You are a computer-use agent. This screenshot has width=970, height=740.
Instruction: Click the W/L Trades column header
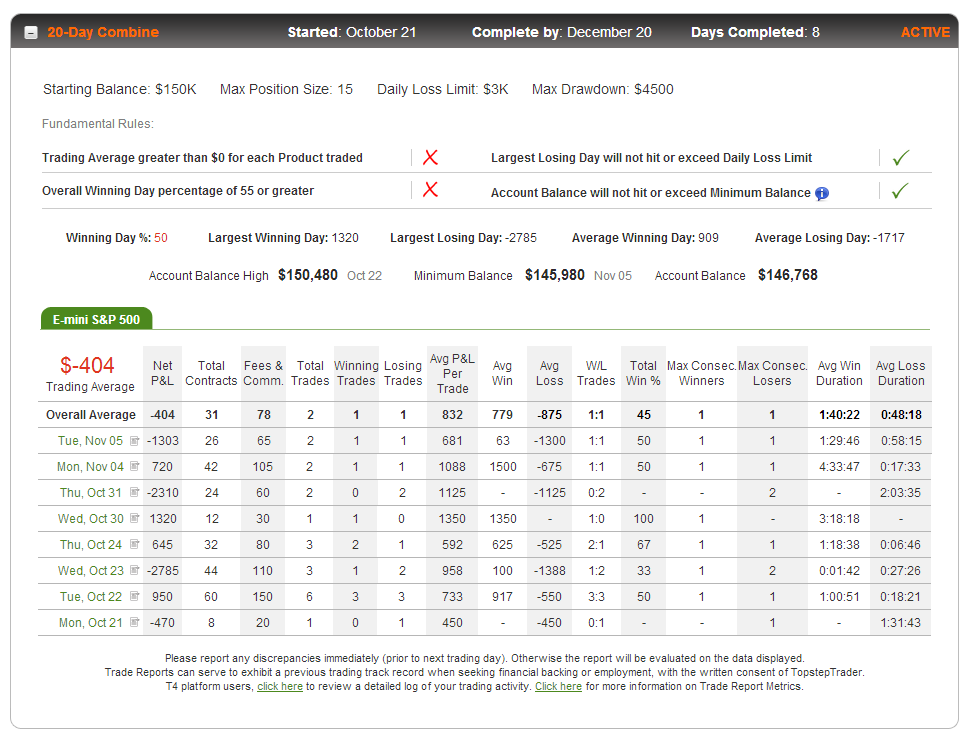(x=596, y=373)
